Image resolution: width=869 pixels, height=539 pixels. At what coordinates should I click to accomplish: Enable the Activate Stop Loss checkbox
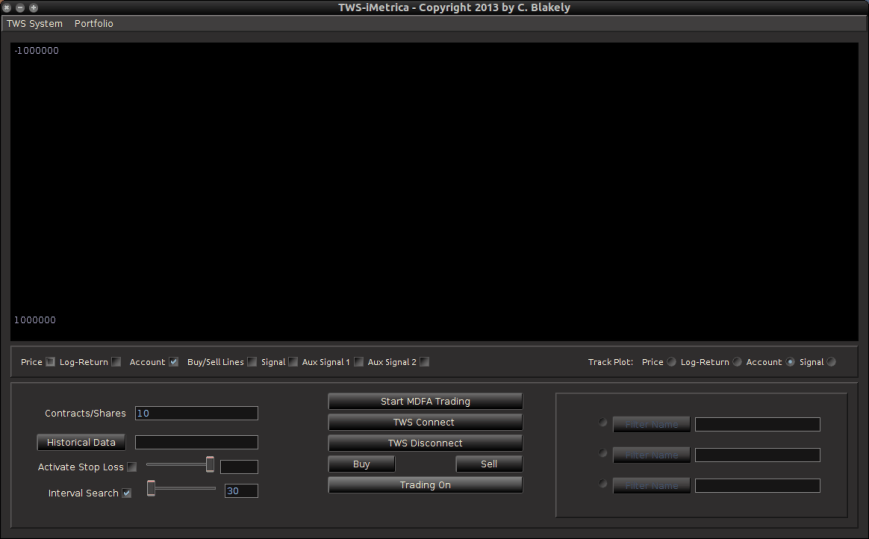tap(132, 467)
